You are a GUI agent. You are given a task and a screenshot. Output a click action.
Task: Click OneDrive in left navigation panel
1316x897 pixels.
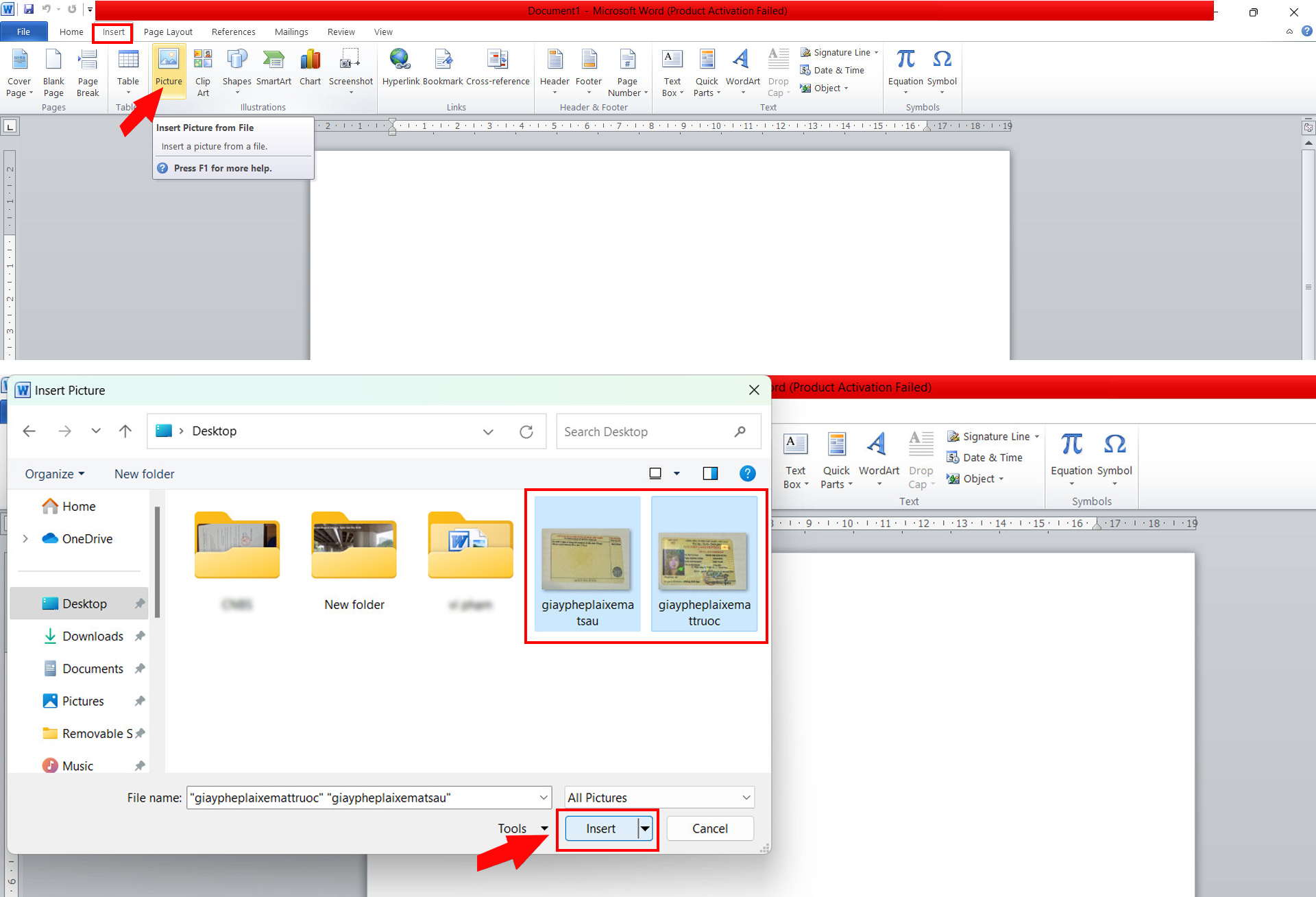pyautogui.click(x=84, y=538)
